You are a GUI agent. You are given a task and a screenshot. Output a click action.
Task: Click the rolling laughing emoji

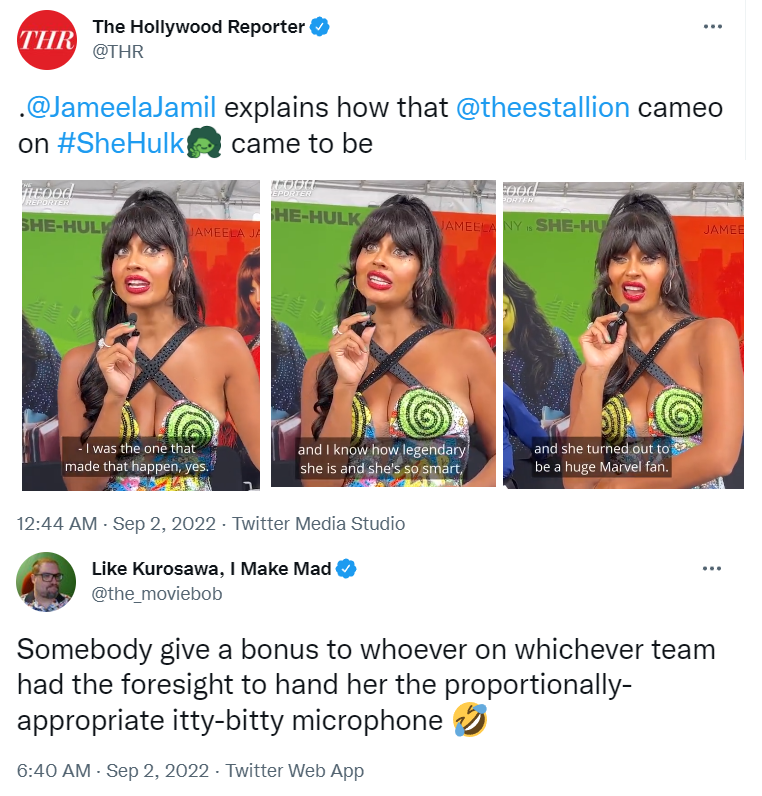(x=470, y=720)
